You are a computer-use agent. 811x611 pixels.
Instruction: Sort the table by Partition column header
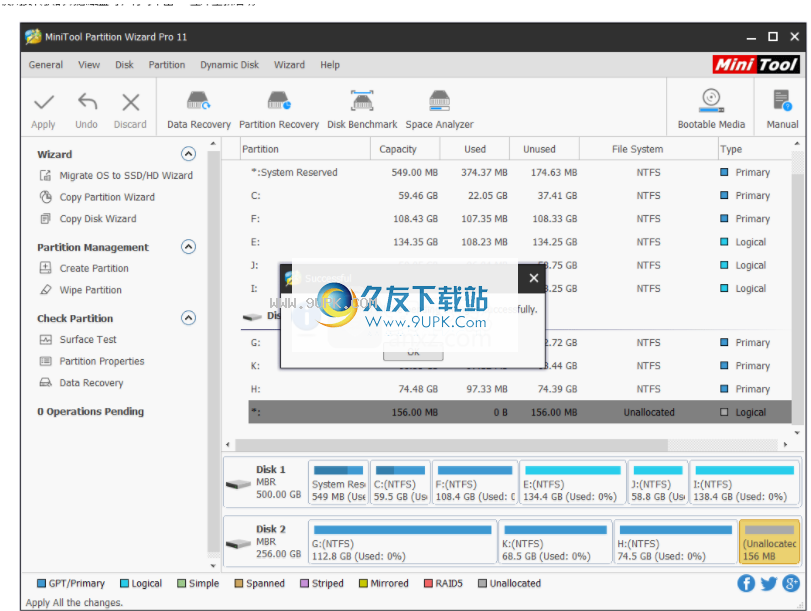tap(305, 149)
